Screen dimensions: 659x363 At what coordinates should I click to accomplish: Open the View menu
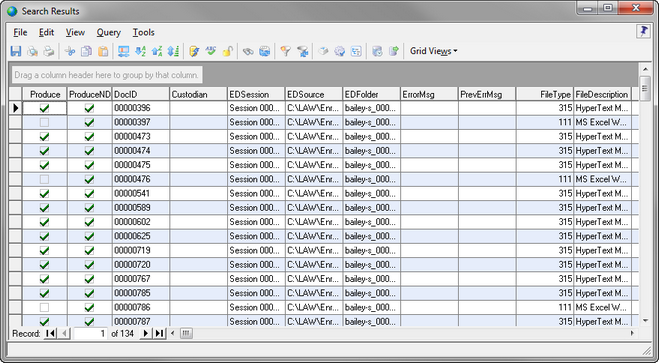(x=75, y=32)
